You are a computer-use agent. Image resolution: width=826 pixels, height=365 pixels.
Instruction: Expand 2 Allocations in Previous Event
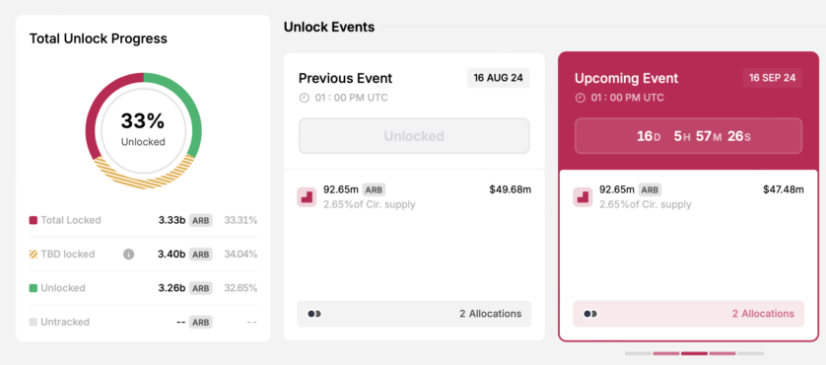[414, 314]
